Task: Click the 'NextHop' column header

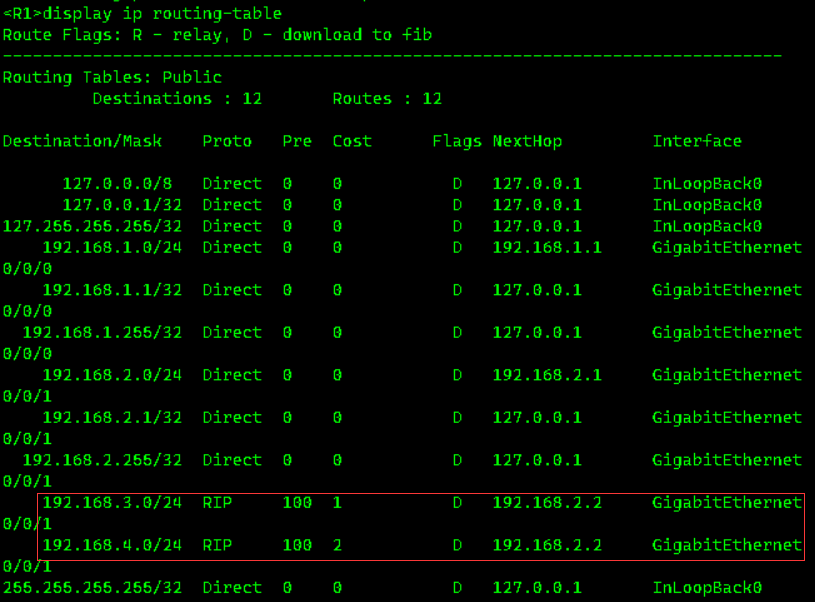Action: coord(528,141)
